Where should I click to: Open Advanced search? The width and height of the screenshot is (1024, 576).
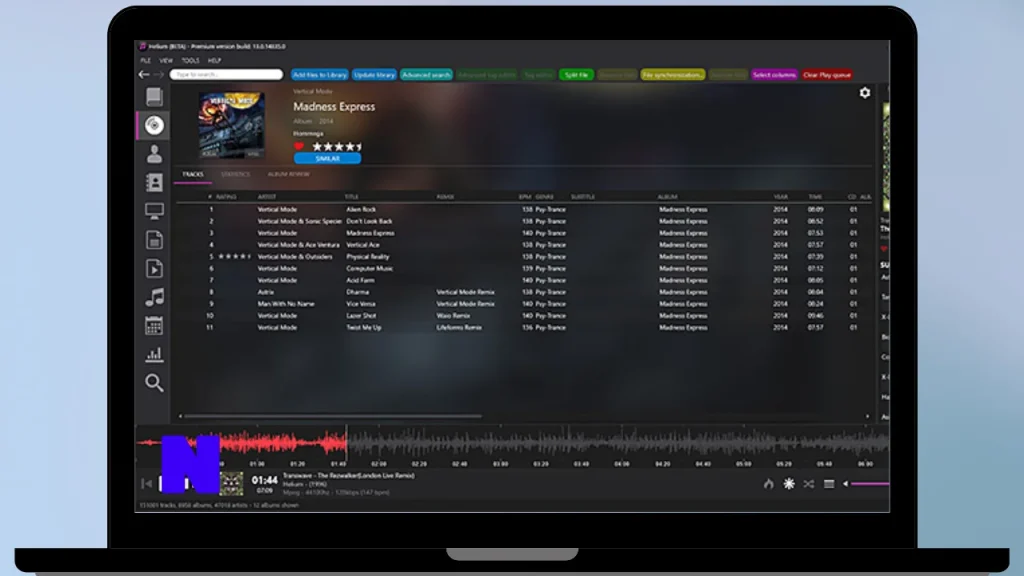point(426,75)
